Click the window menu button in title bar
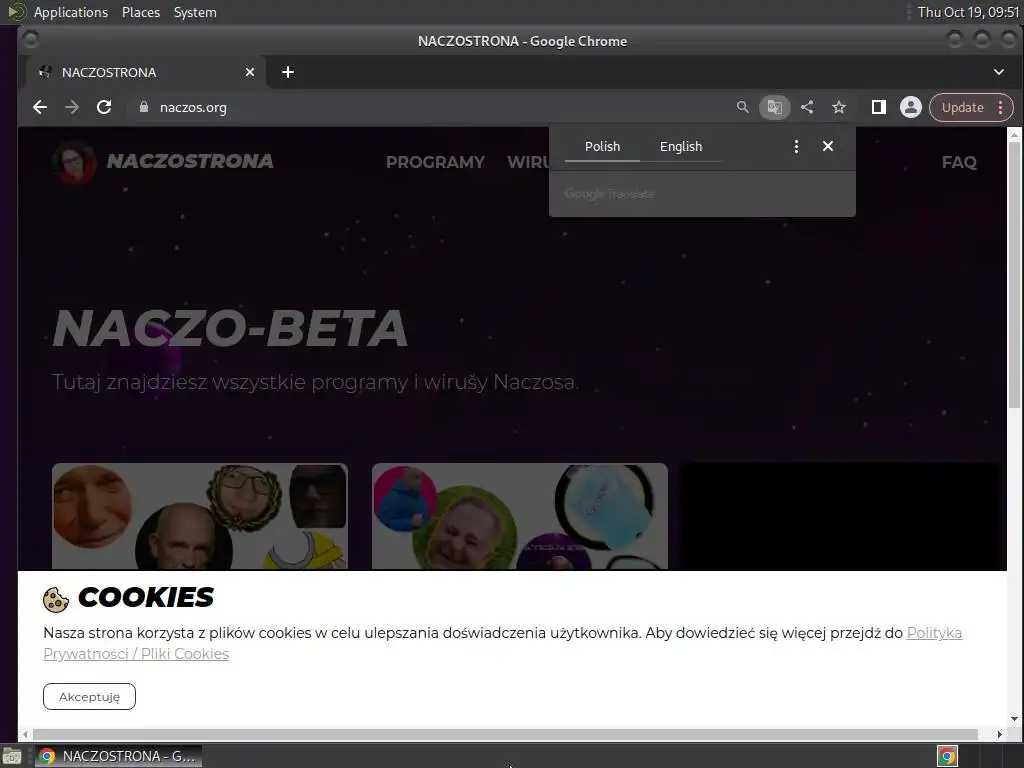Viewport: 1024px width, 768px height. pyautogui.click(x=31, y=40)
